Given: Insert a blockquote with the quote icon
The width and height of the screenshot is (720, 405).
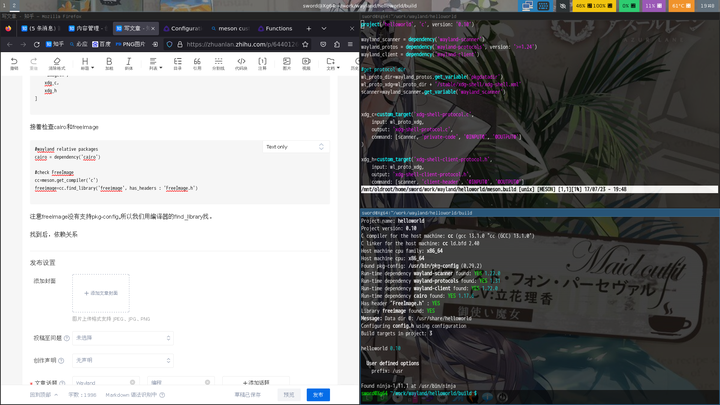Looking at the screenshot, I should click(x=197, y=63).
